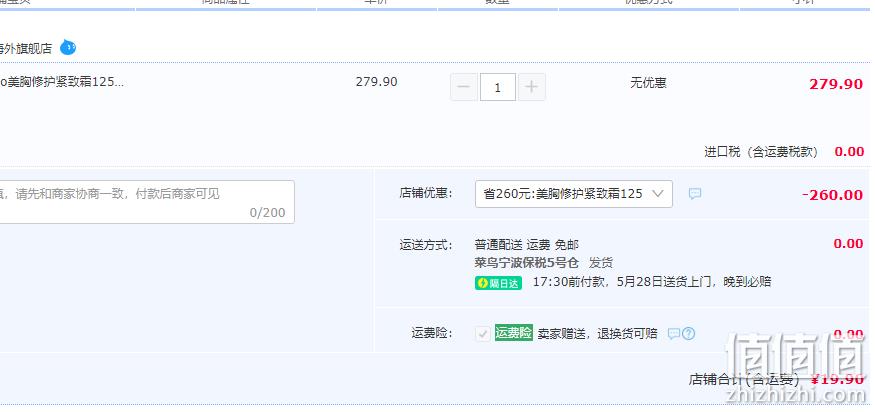
Task: Click the green 隔日达 next-day delivery badge
Action: click(498, 283)
